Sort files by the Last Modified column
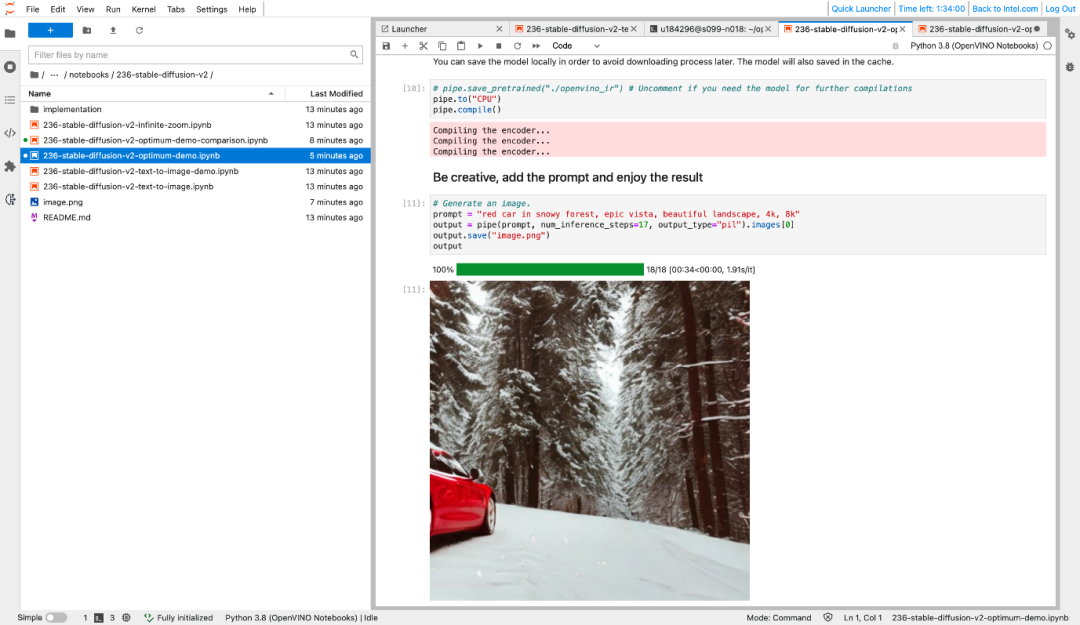Viewport: 1080px width, 625px height. (x=328, y=94)
